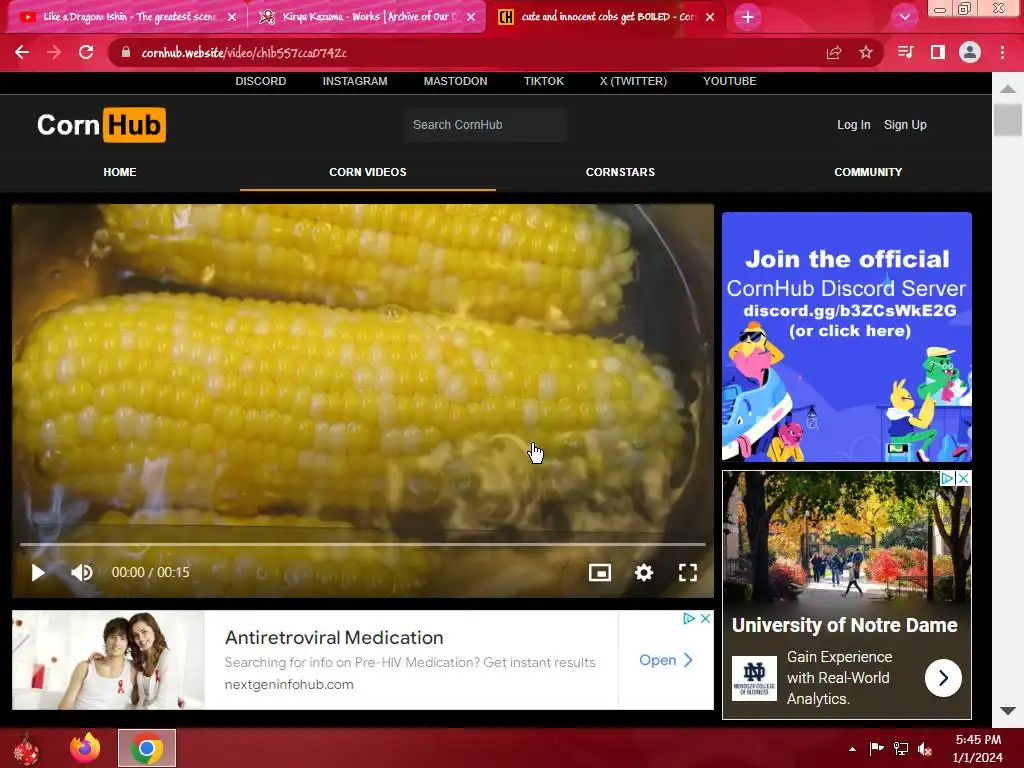
Task: Bookmark this page with the star icon
Action: click(x=866, y=52)
